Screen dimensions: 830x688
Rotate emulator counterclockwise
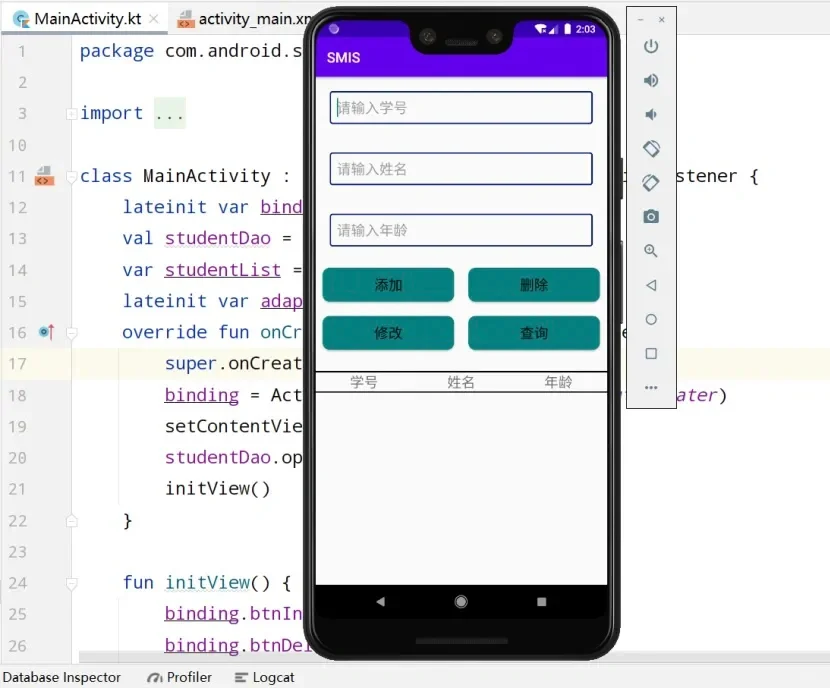(650, 148)
